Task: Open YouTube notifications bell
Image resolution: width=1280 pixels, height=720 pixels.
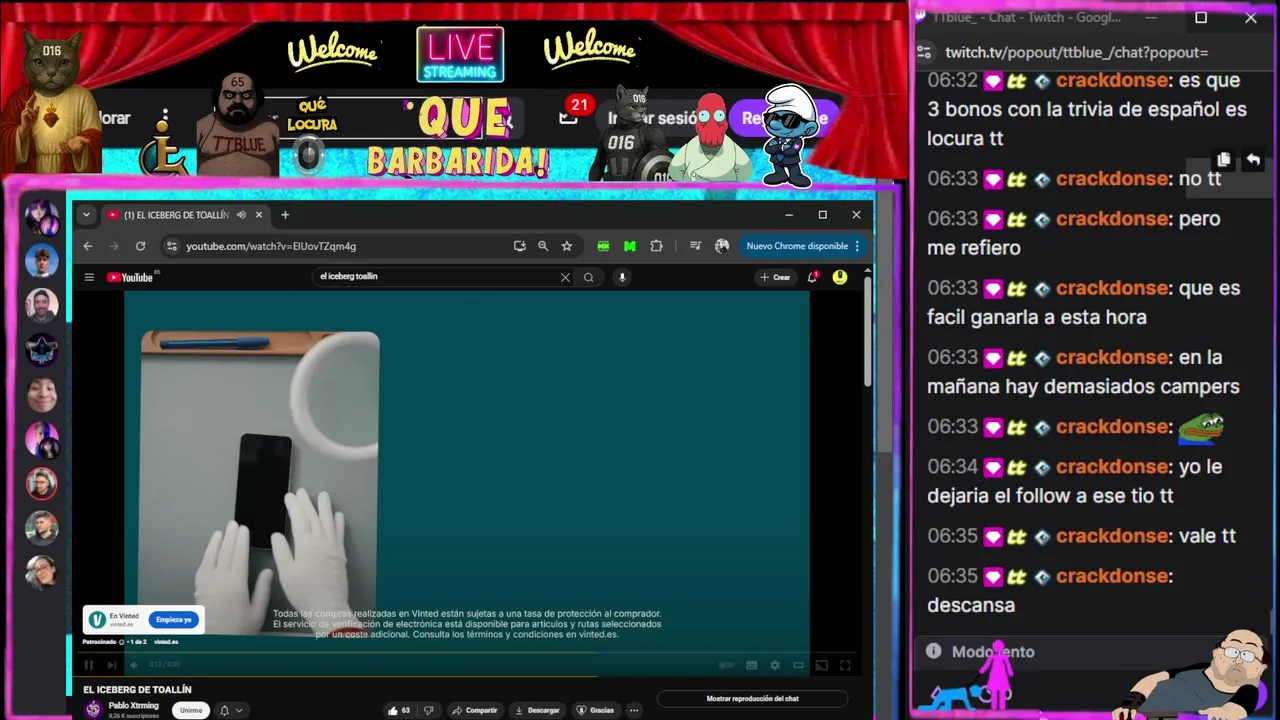Action: click(x=812, y=277)
